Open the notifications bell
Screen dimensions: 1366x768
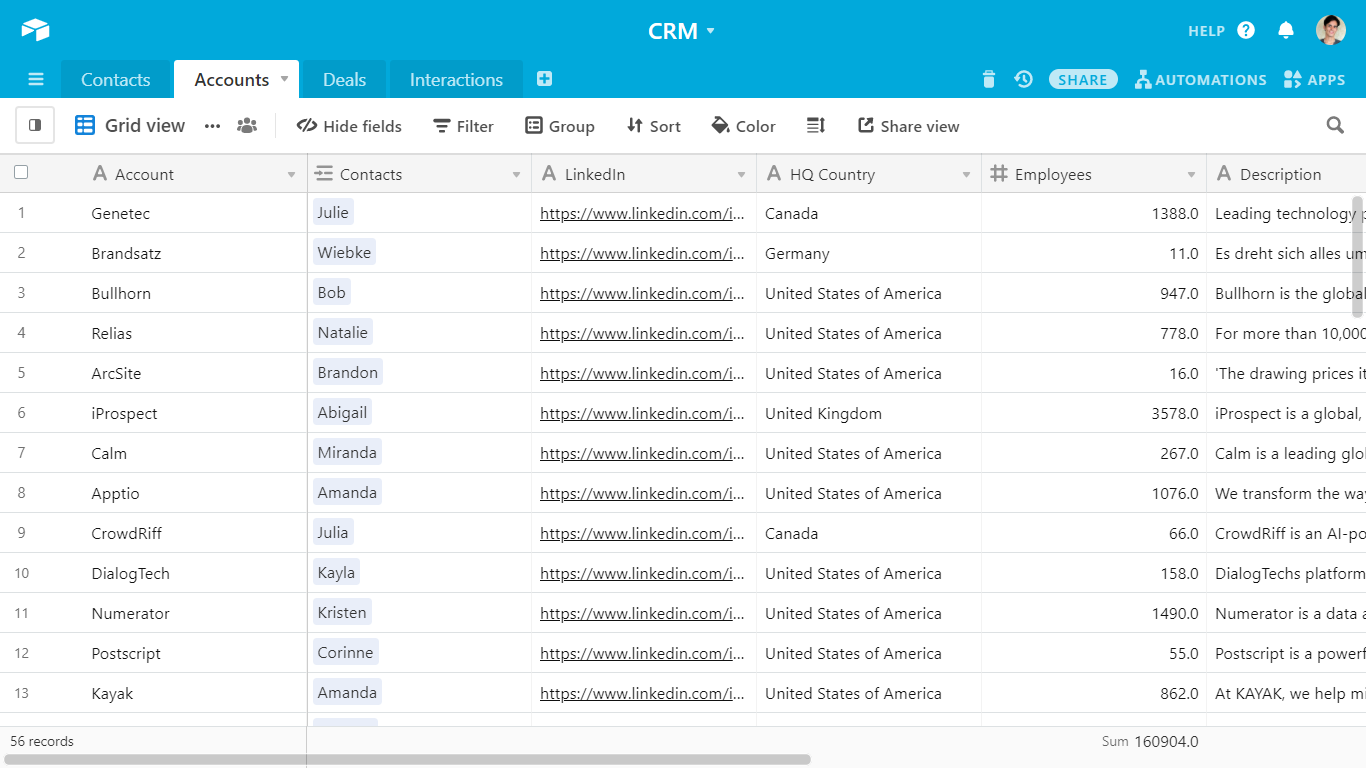coord(1286,30)
